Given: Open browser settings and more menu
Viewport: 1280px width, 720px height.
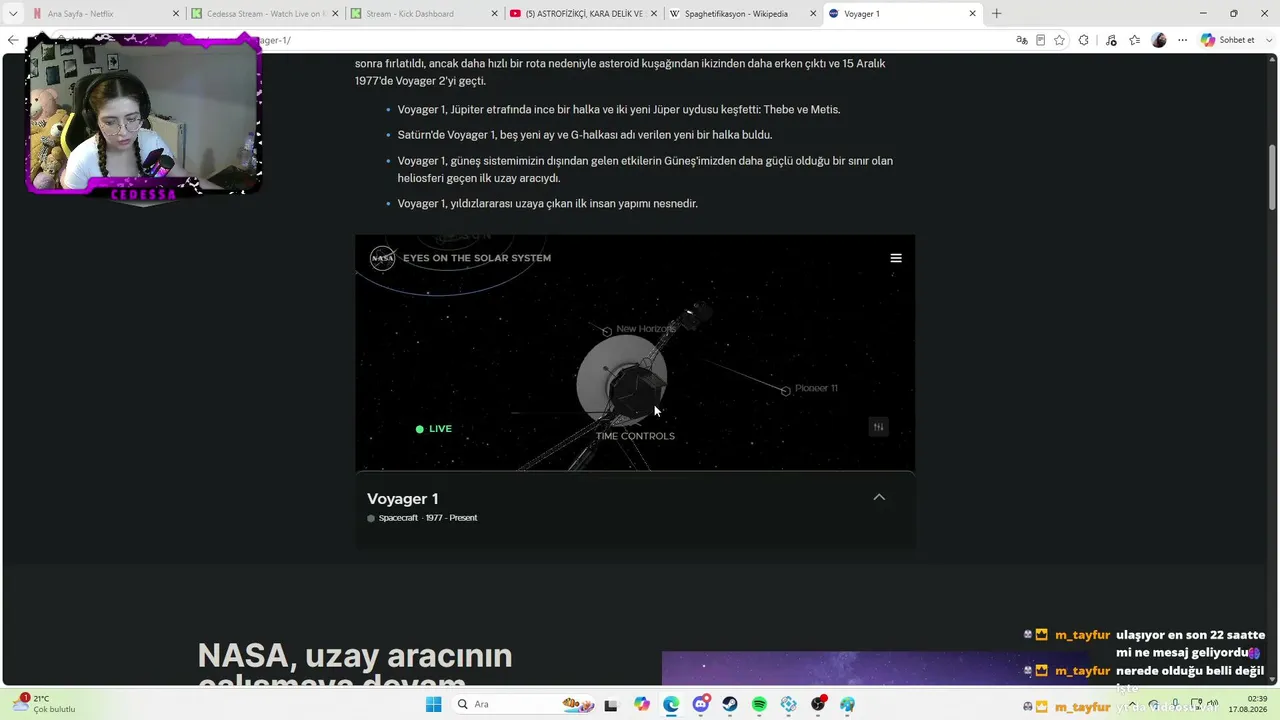Looking at the screenshot, I should click(1182, 40).
